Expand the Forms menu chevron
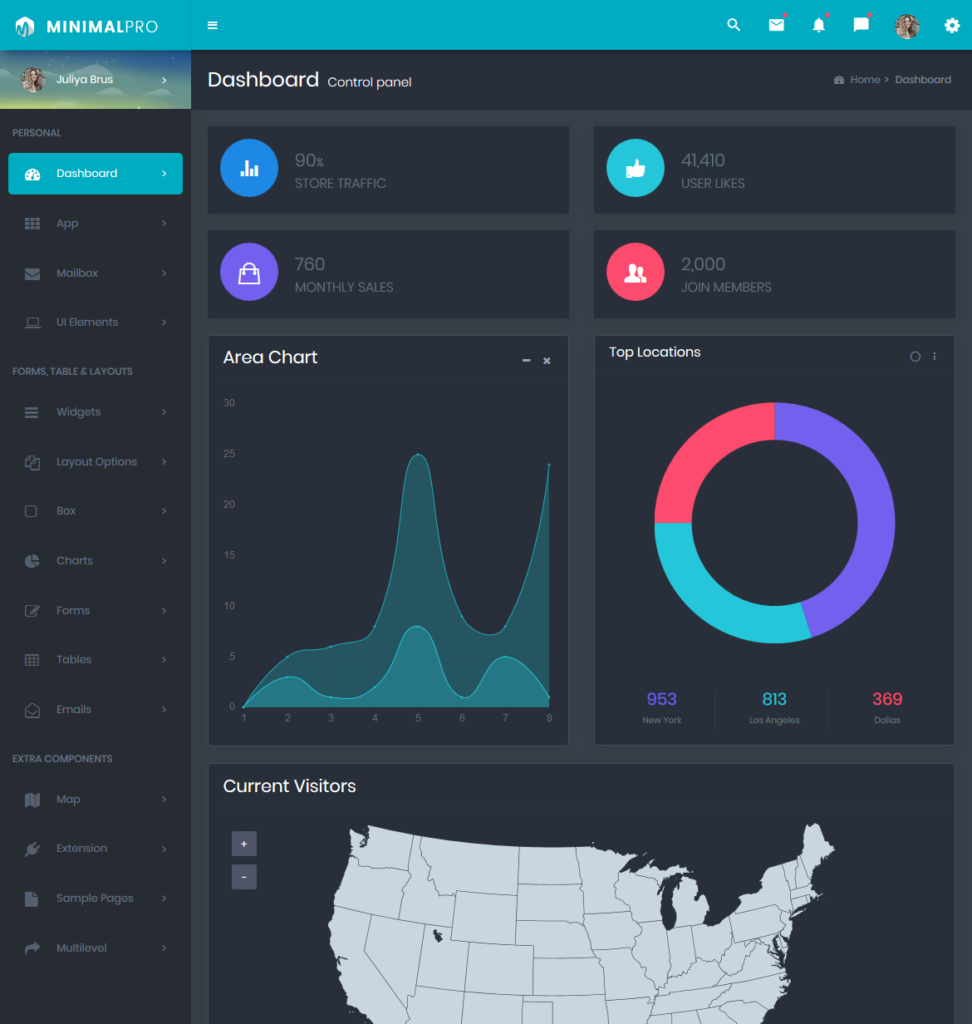 (164, 611)
